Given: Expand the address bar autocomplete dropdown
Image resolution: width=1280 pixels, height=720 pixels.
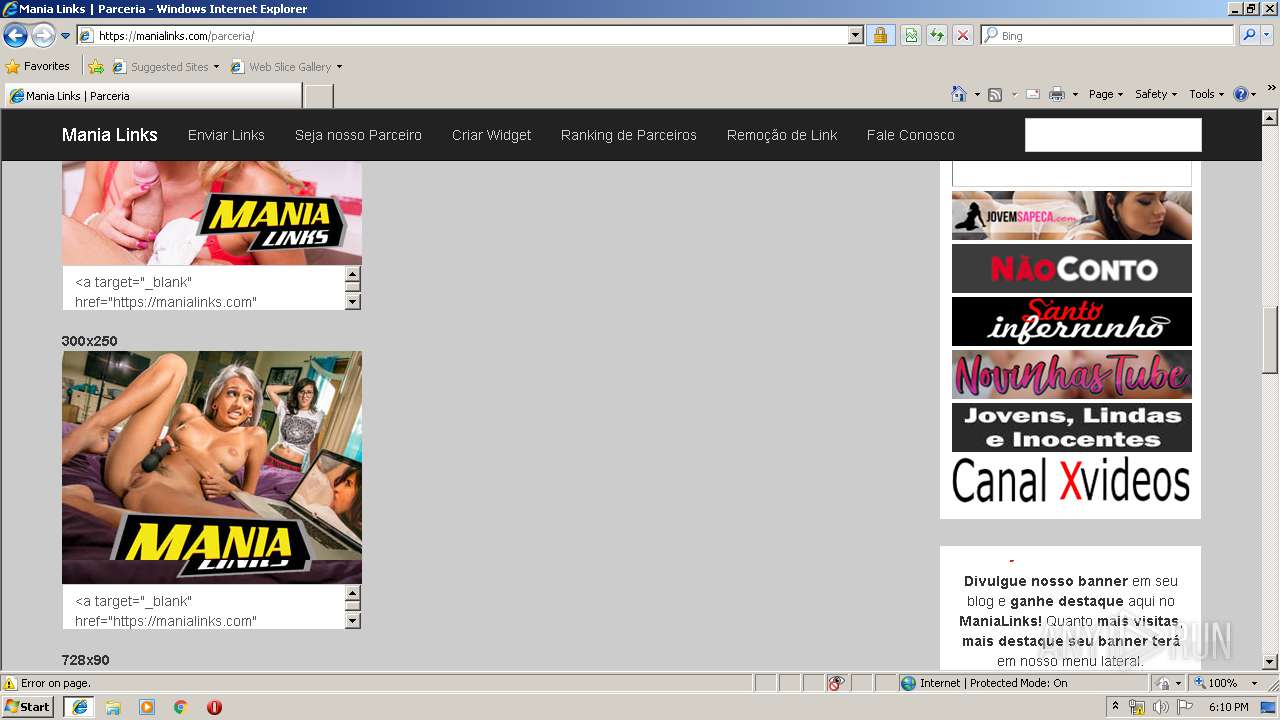Looking at the screenshot, I should coord(855,36).
